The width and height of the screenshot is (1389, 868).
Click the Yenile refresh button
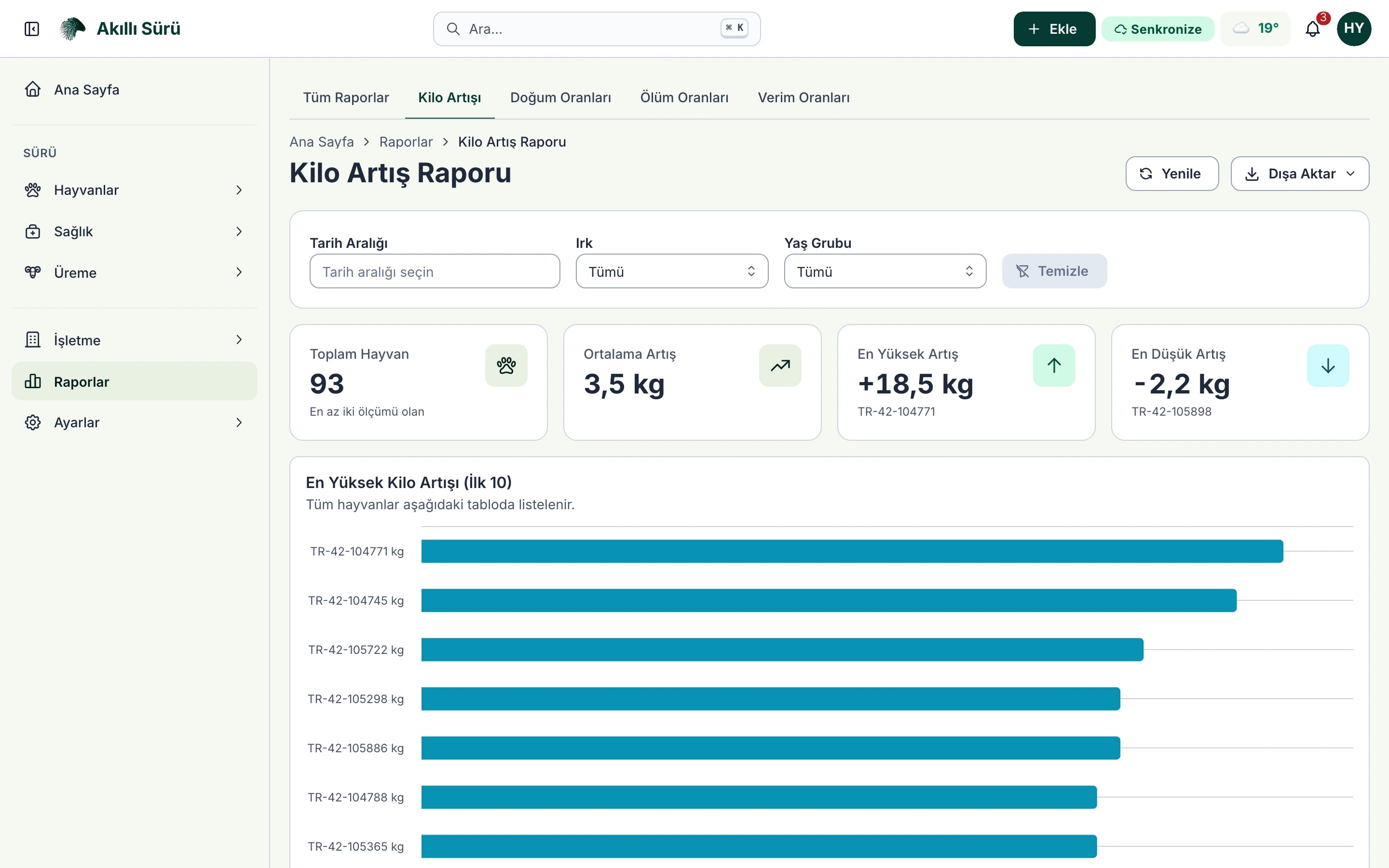(1171, 174)
